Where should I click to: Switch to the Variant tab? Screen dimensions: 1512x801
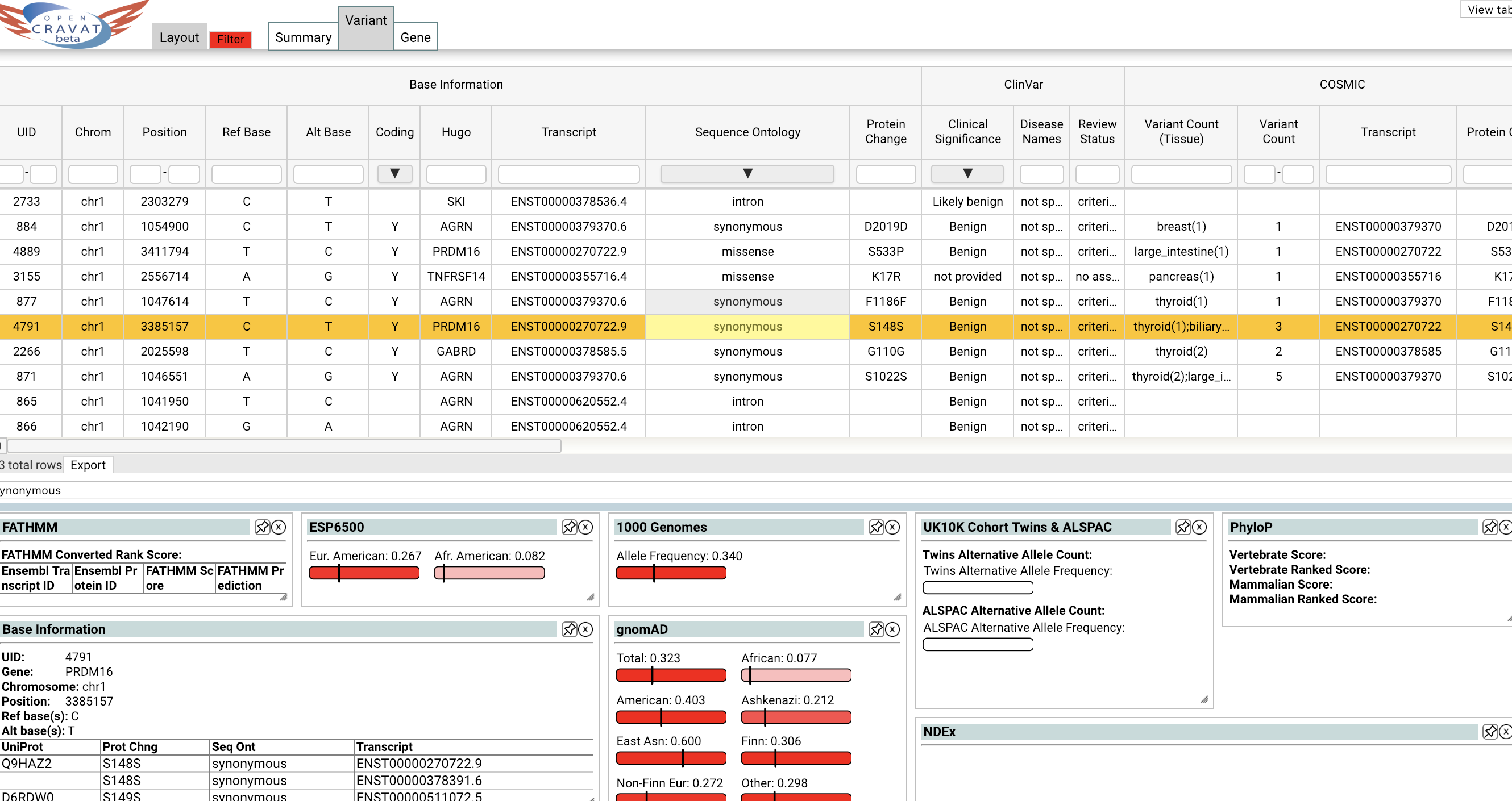[365, 28]
